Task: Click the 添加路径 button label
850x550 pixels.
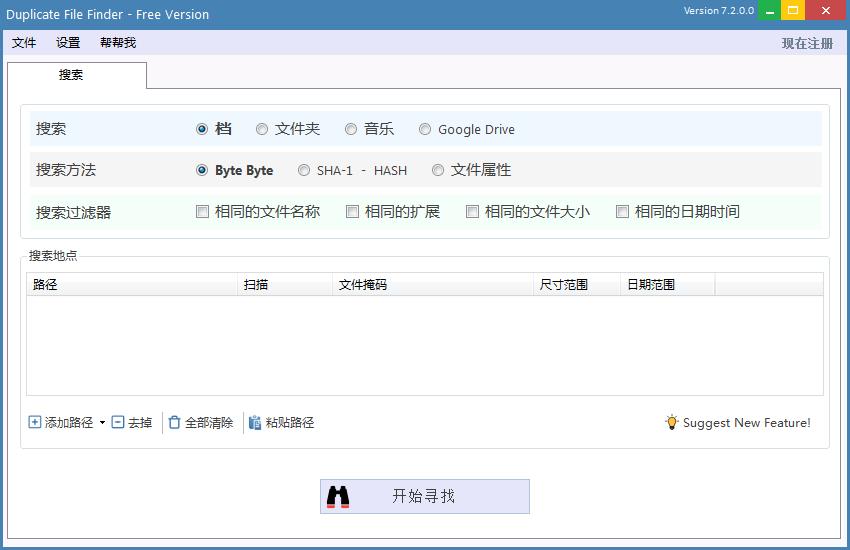Action: (69, 423)
